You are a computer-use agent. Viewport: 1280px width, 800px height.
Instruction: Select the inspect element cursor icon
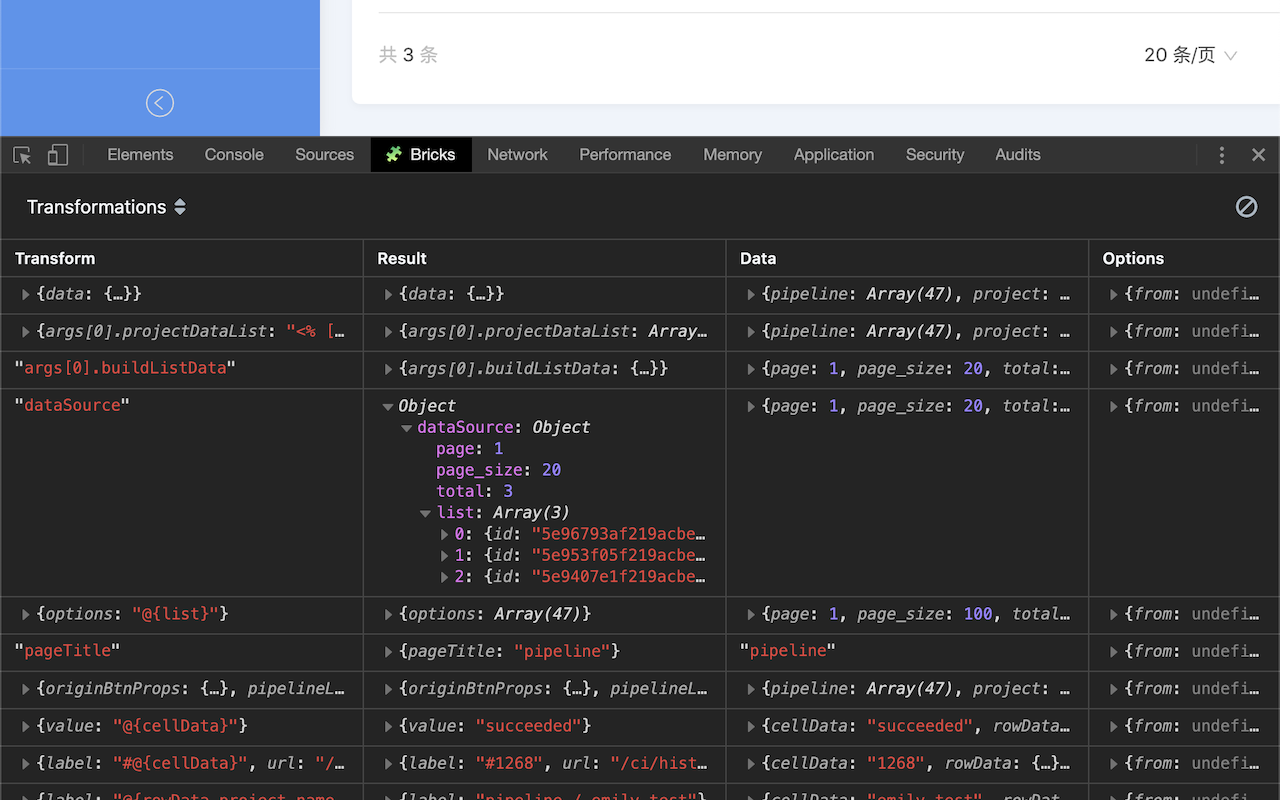(21, 155)
